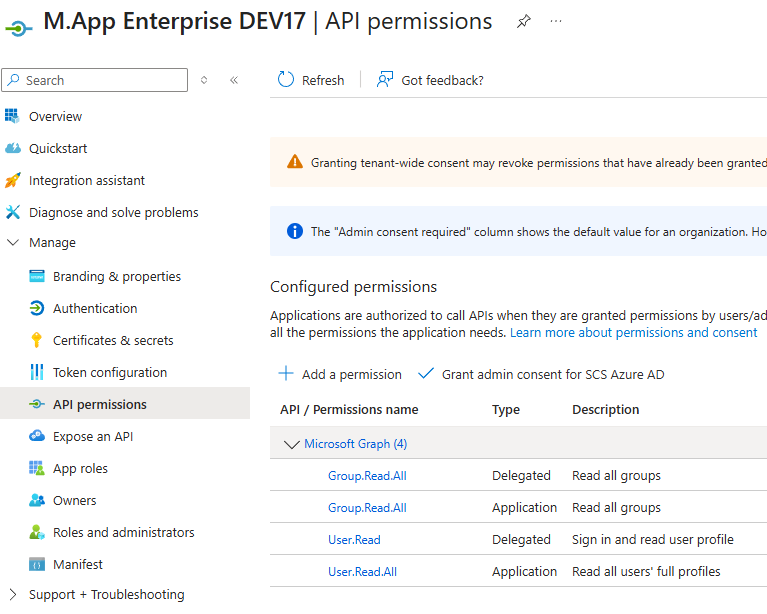Viewport: 767px width, 614px height.
Task: Click the Refresh icon in toolbar
Action: (x=286, y=80)
